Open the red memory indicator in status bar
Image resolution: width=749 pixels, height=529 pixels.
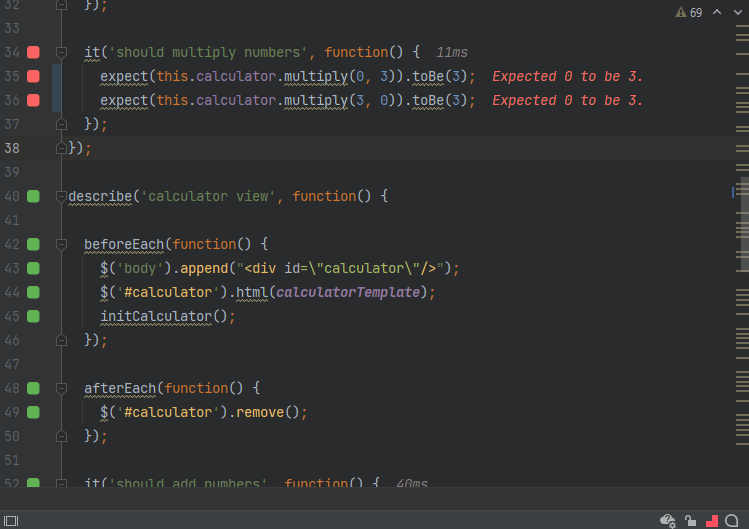point(712,520)
